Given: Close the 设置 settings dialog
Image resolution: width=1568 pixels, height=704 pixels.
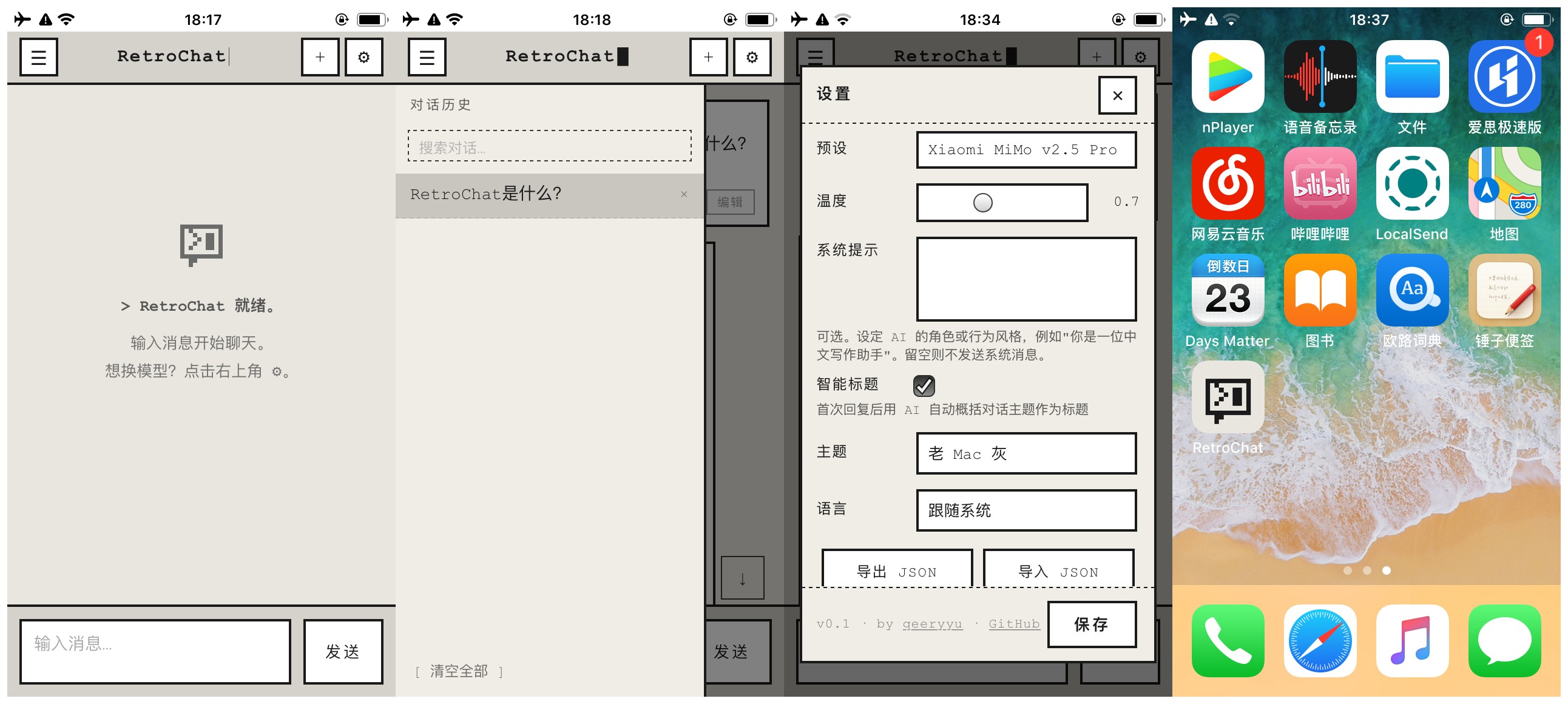Looking at the screenshot, I should pos(1118,96).
